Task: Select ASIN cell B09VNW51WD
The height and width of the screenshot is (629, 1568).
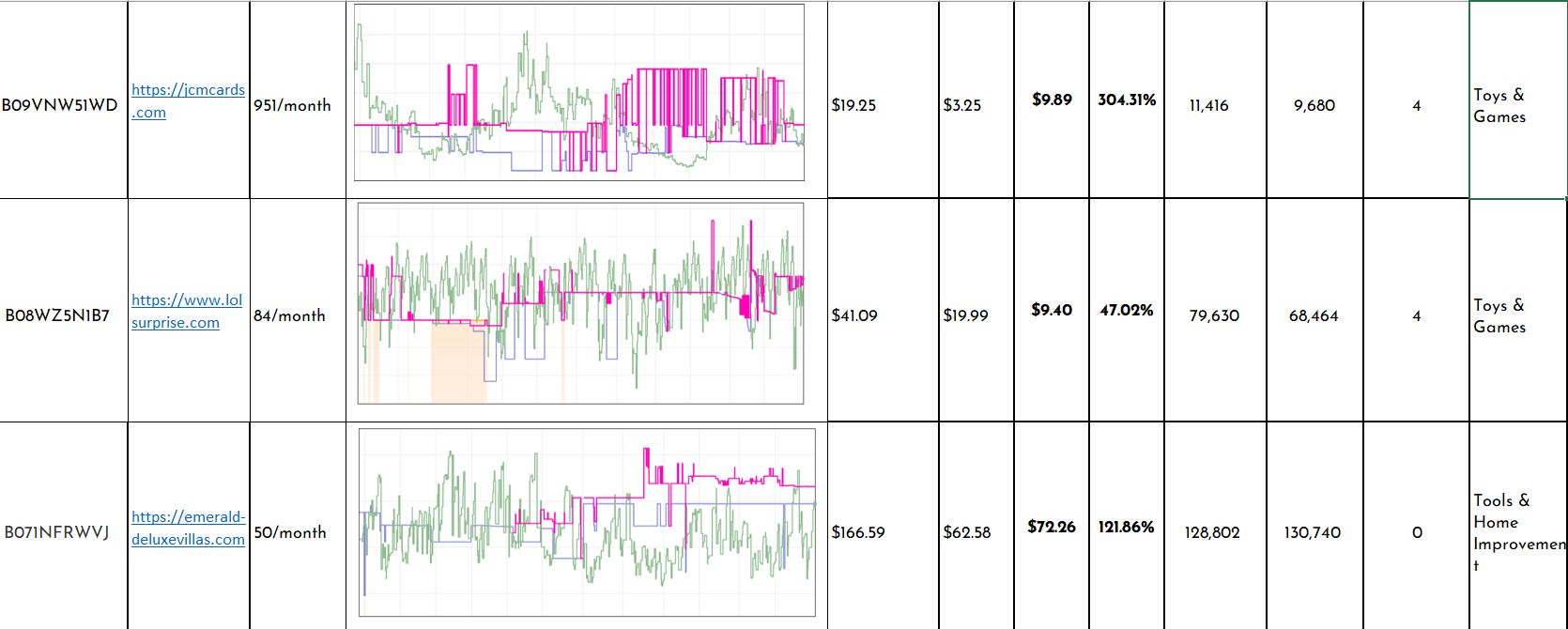Action: pos(64,100)
